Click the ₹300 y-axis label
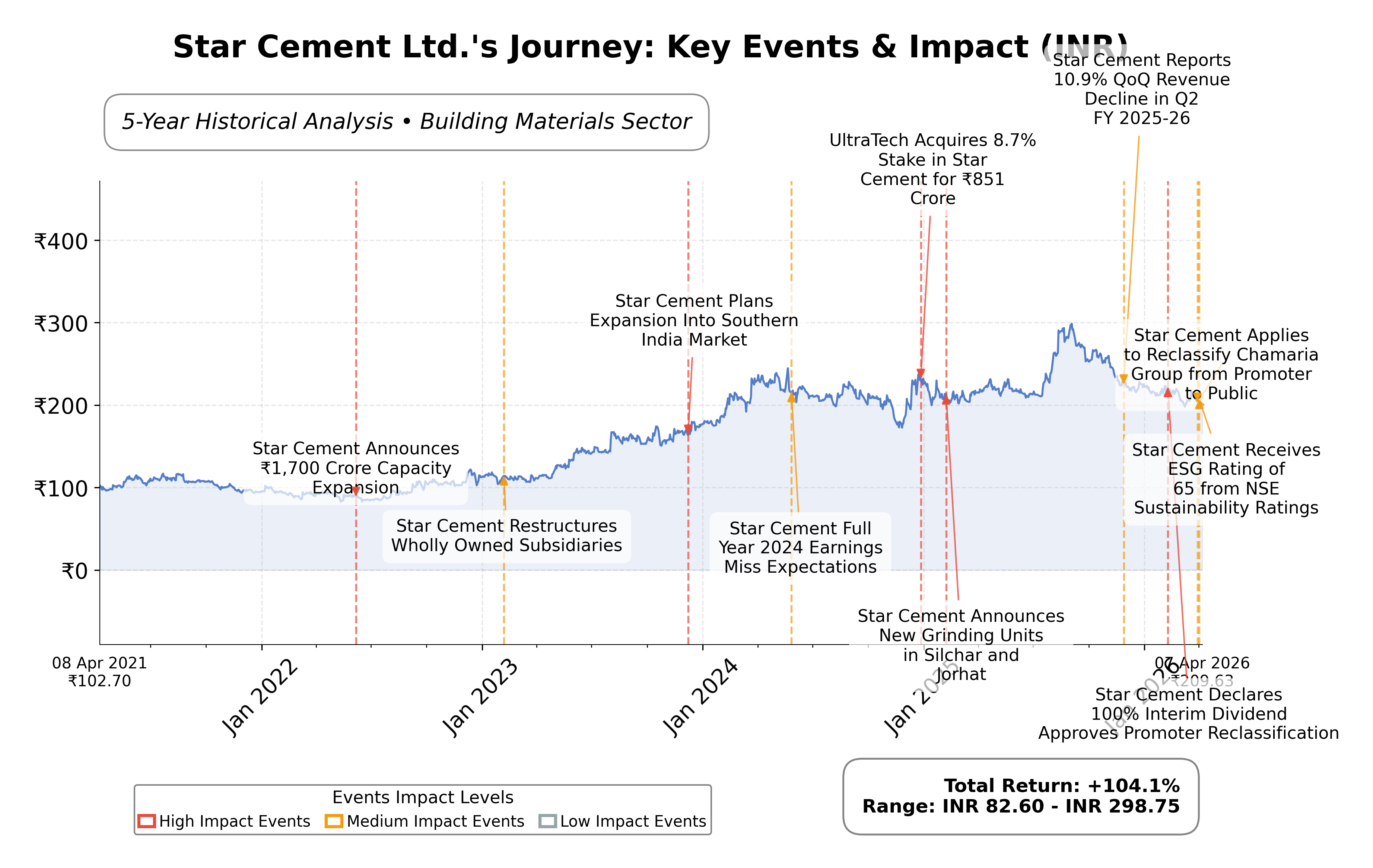1373x868 pixels. point(61,324)
